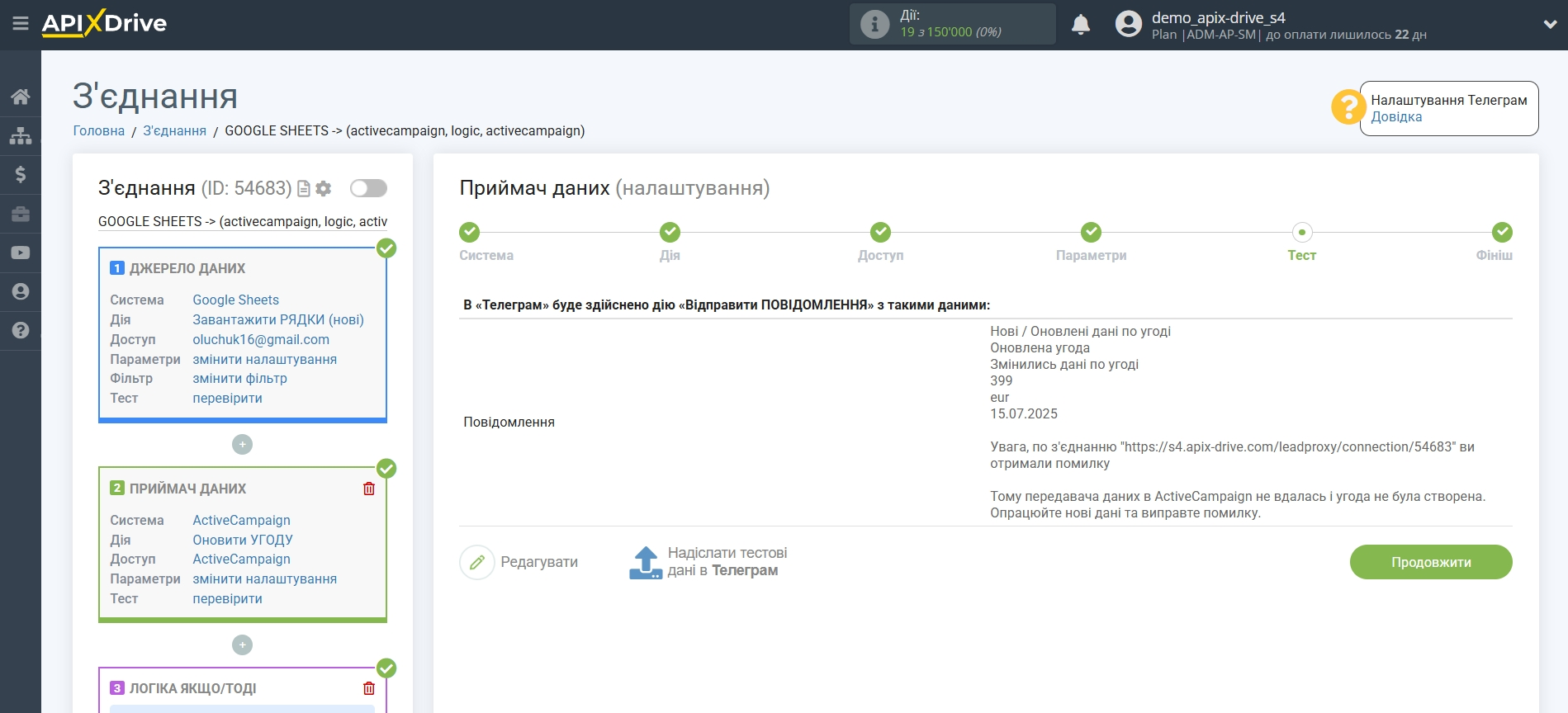
Task: Click the connection URL text in message
Action: (x=1288, y=446)
